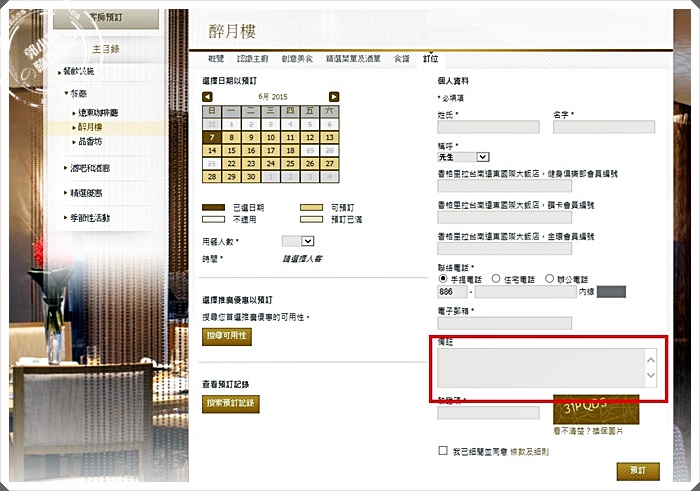Click the 搜尋可用性 button
This screenshot has height=491, width=700.
point(228,336)
